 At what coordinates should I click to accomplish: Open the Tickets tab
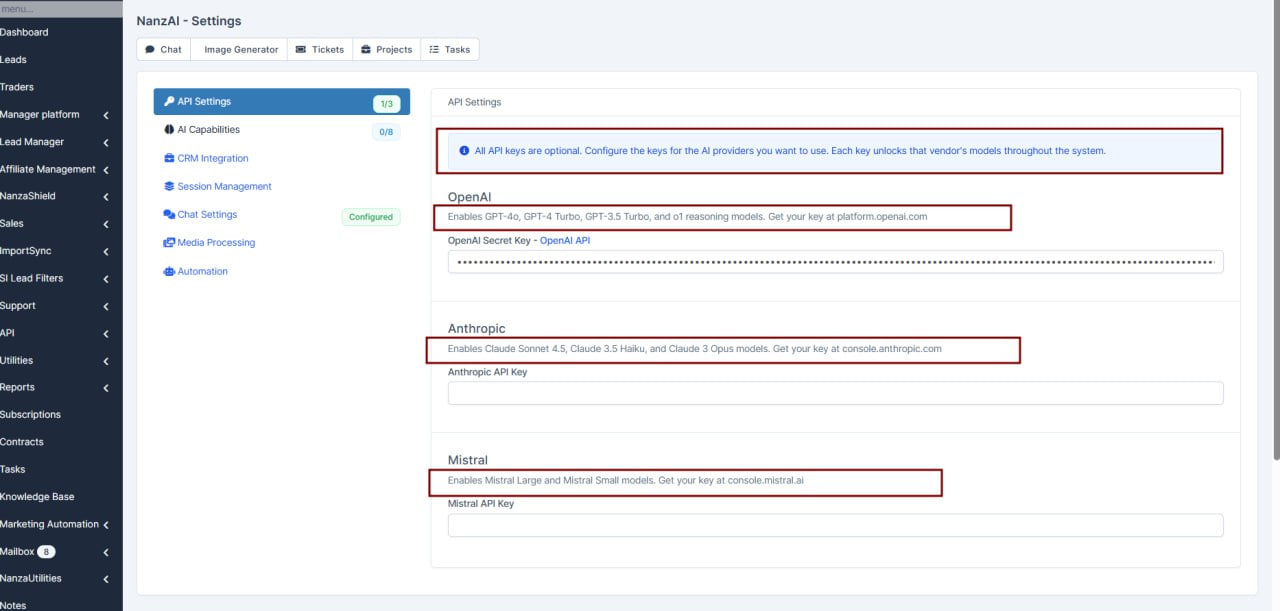(320, 50)
